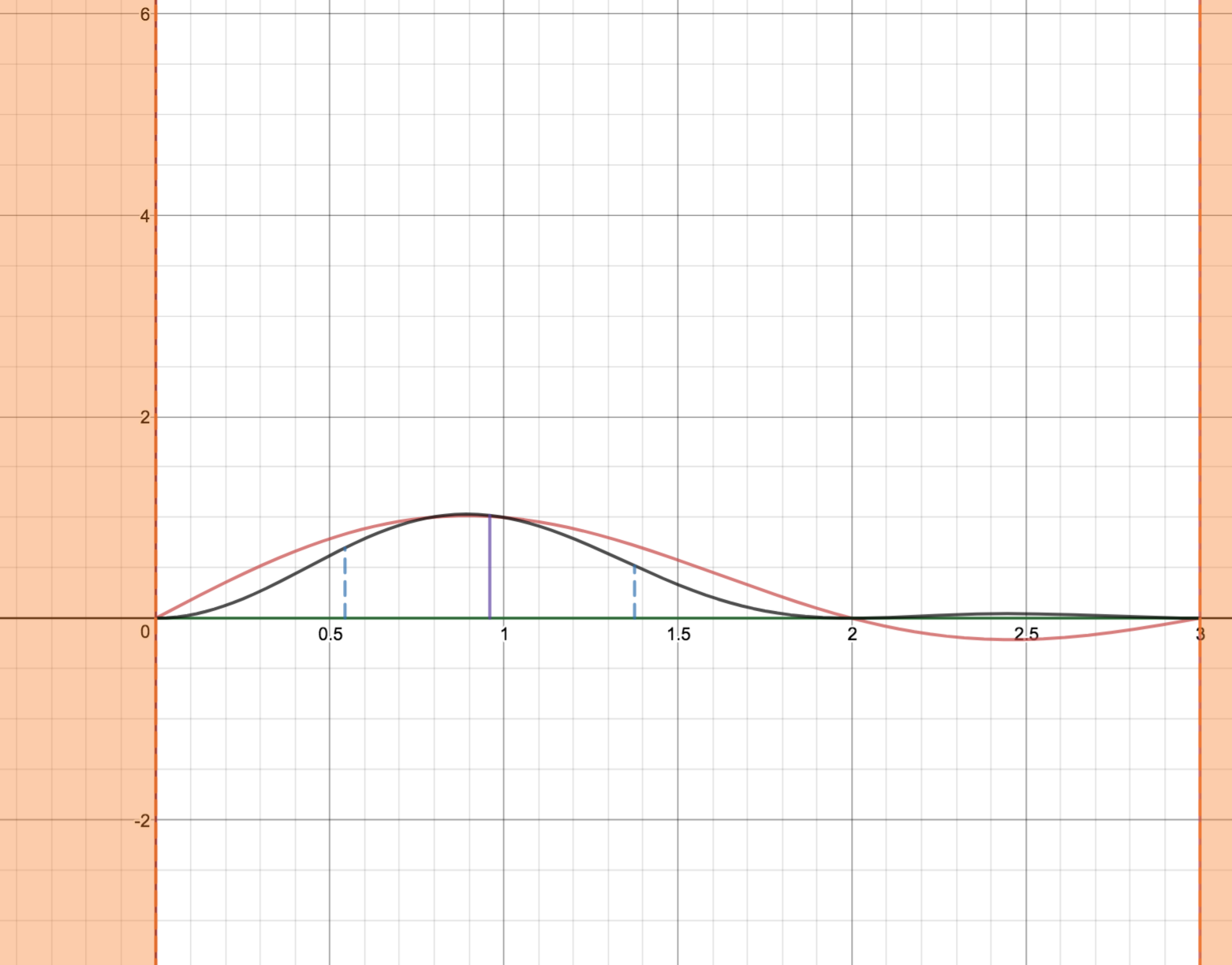This screenshot has width=1232, height=965.
Task: Select the right blue dashed vertical line
Action: click(634, 593)
